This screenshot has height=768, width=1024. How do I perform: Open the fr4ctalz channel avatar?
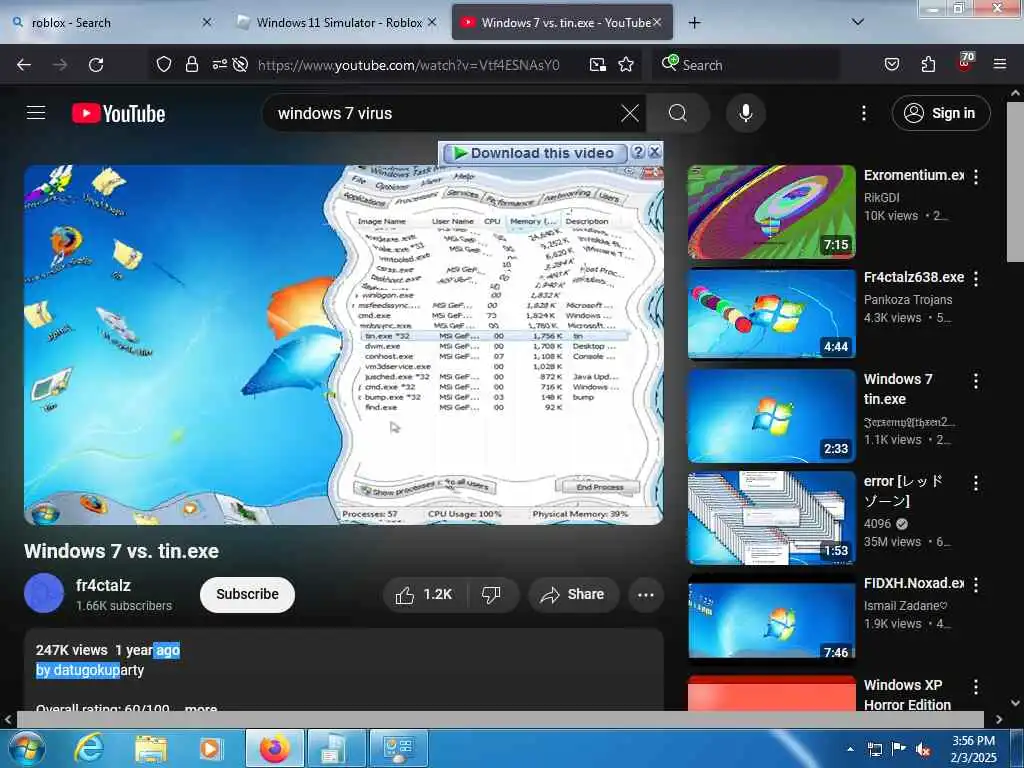(44, 593)
